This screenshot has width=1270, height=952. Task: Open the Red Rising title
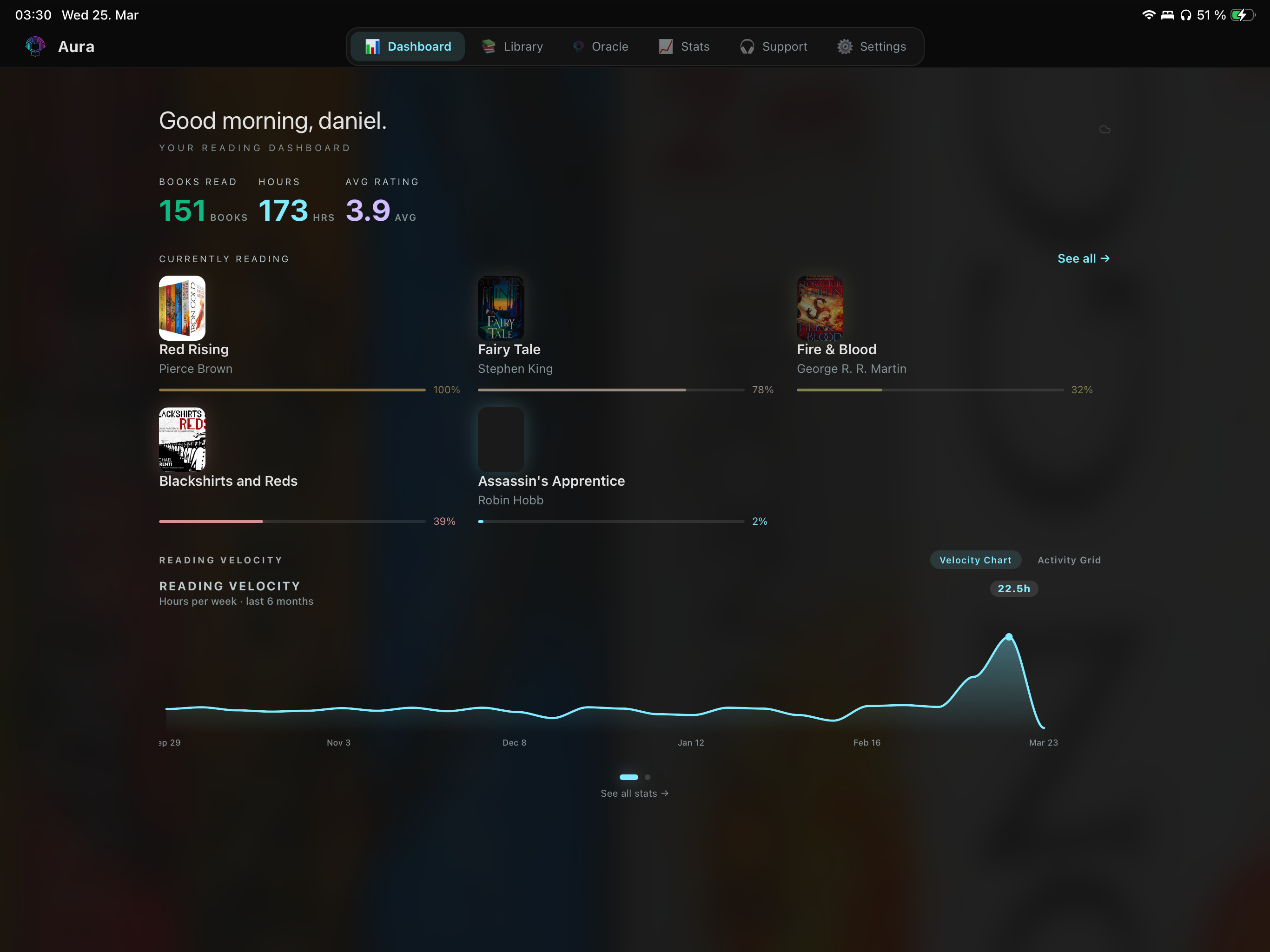click(193, 349)
